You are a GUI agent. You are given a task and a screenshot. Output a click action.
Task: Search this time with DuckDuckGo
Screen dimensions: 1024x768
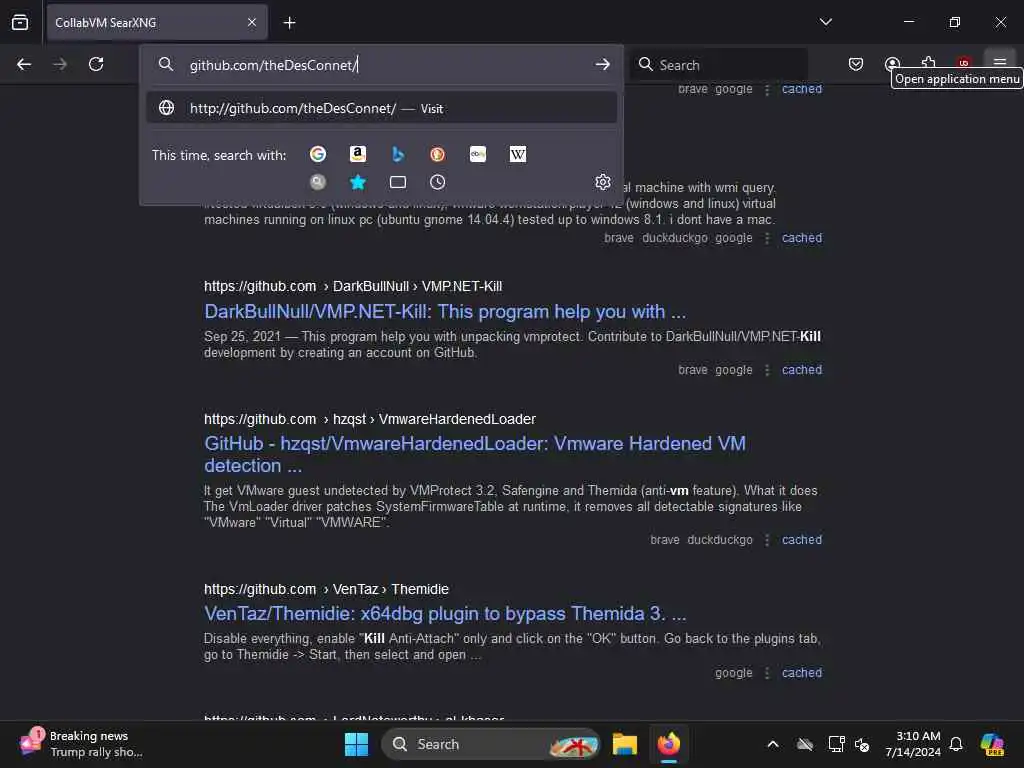(x=438, y=154)
